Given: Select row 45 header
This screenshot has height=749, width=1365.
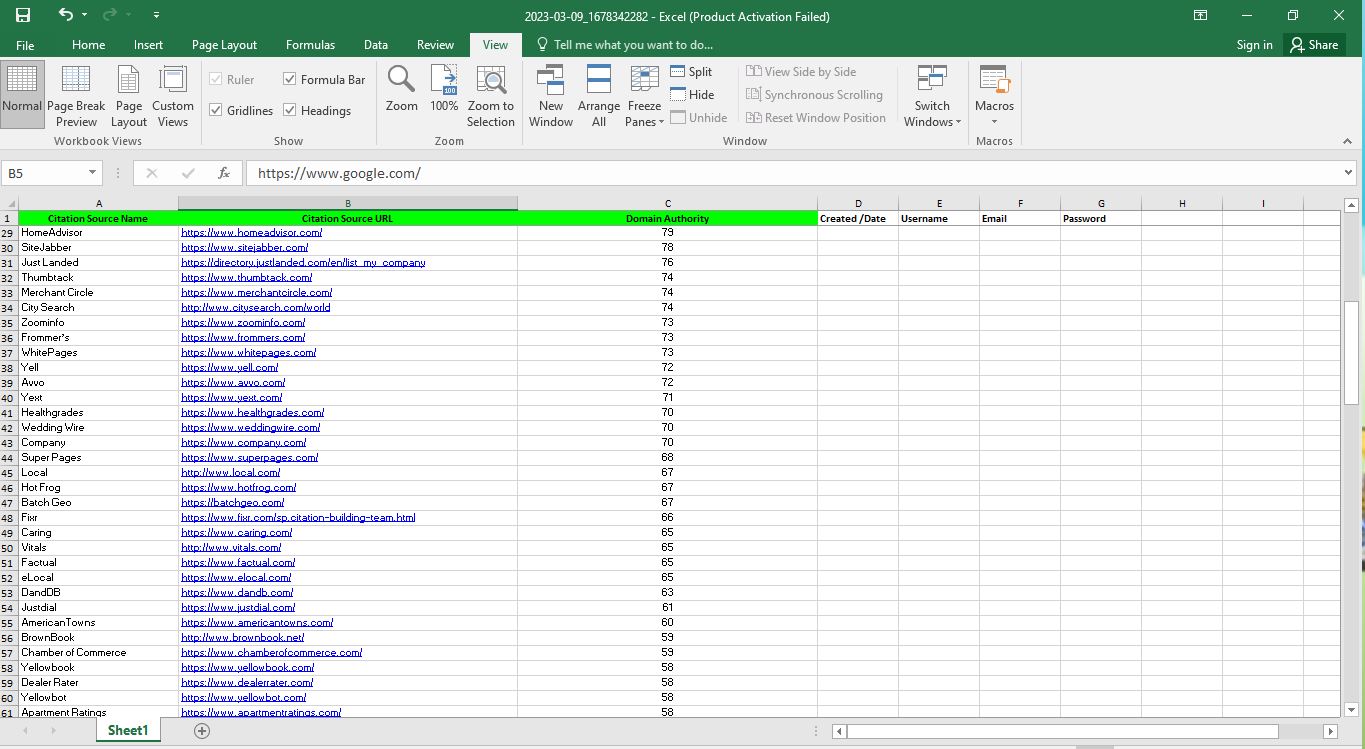Looking at the screenshot, I should coord(9,473).
